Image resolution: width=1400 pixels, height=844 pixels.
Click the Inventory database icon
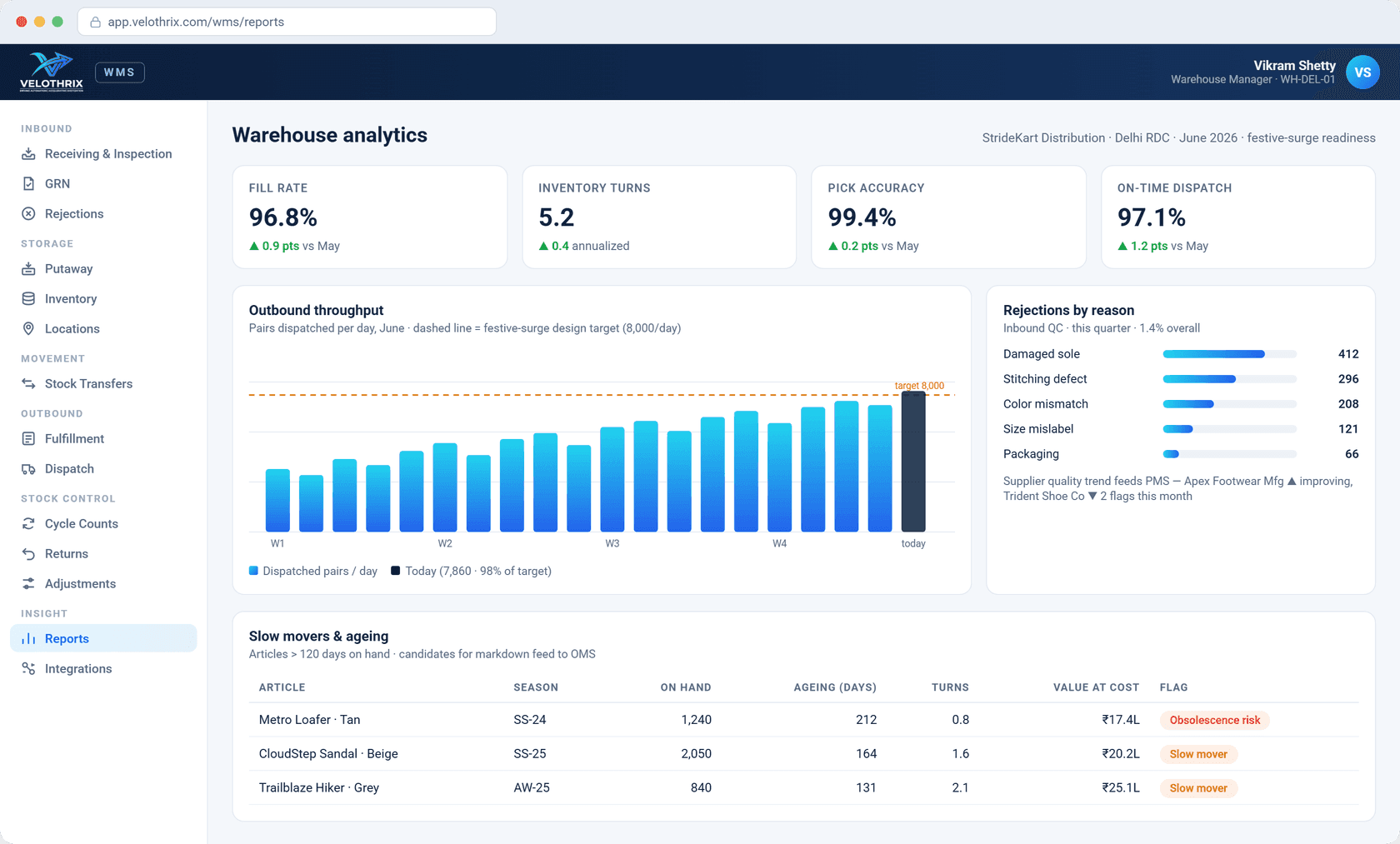(28, 299)
